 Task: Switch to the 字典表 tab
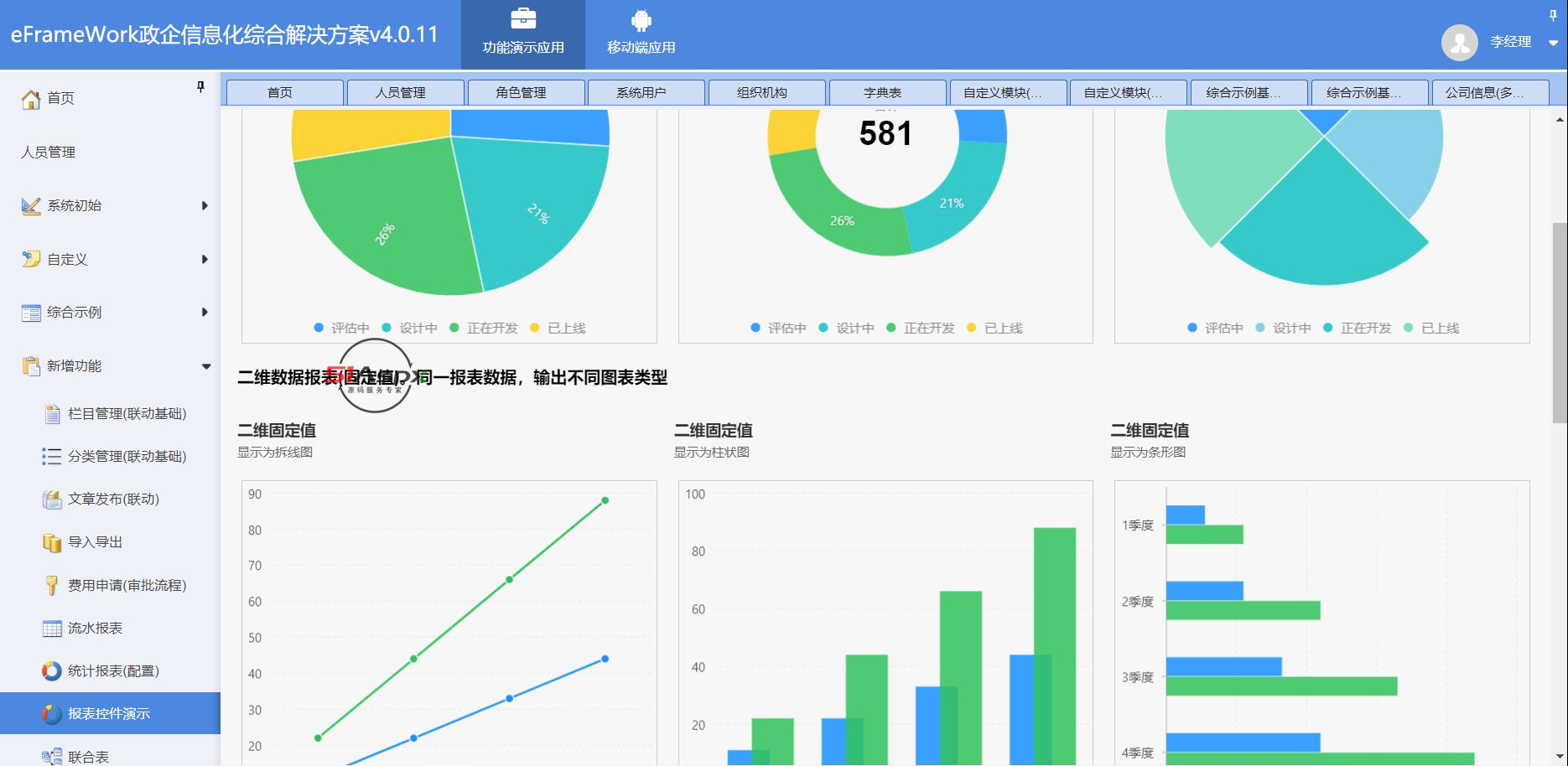tap(888, 92)
